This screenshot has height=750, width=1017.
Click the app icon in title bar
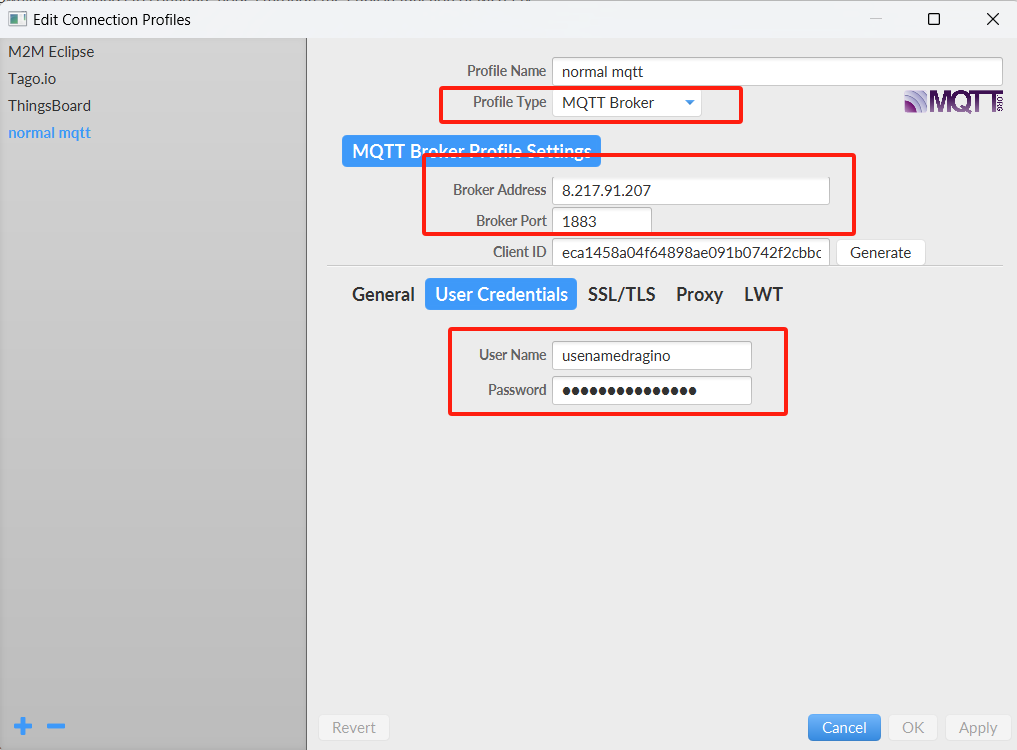coord(18,19)
